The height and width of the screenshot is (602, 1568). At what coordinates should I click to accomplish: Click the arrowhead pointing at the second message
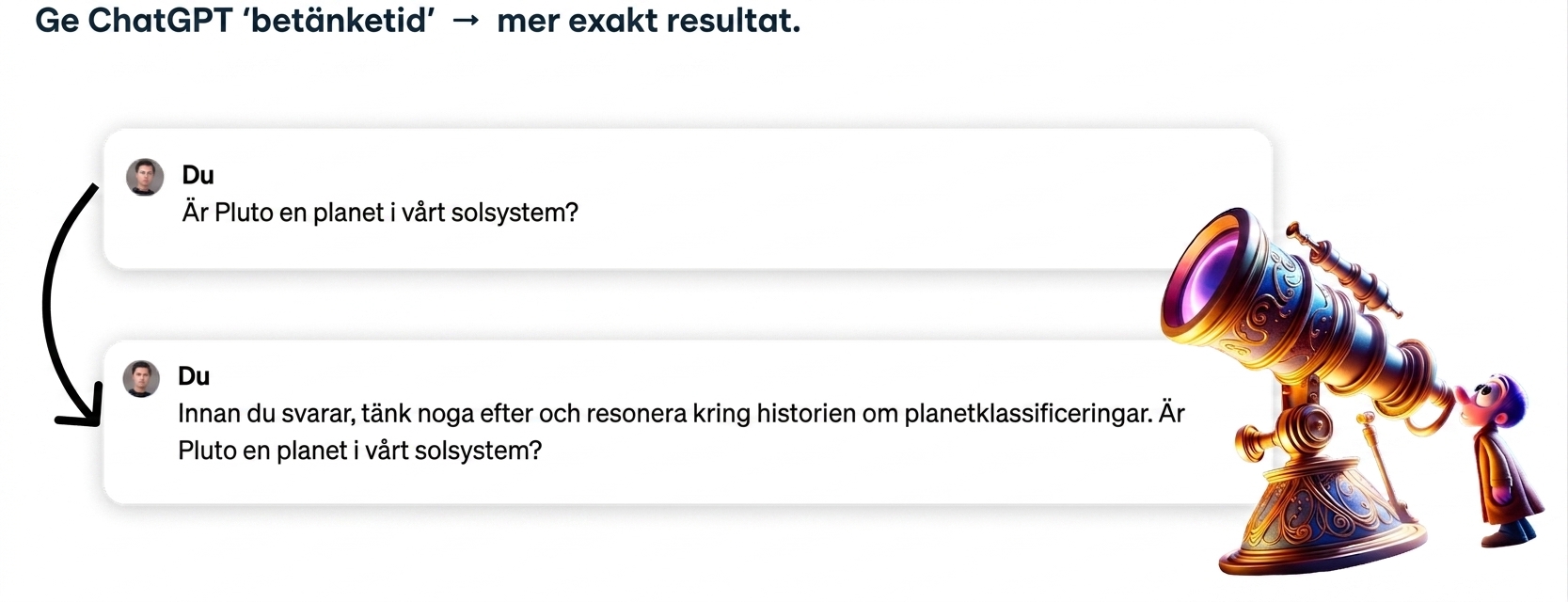click(81, 408)
